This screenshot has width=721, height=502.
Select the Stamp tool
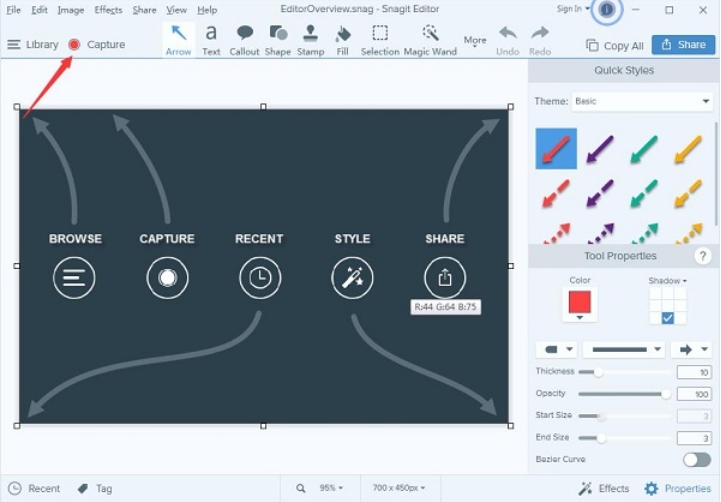click(x=310, y=40)
